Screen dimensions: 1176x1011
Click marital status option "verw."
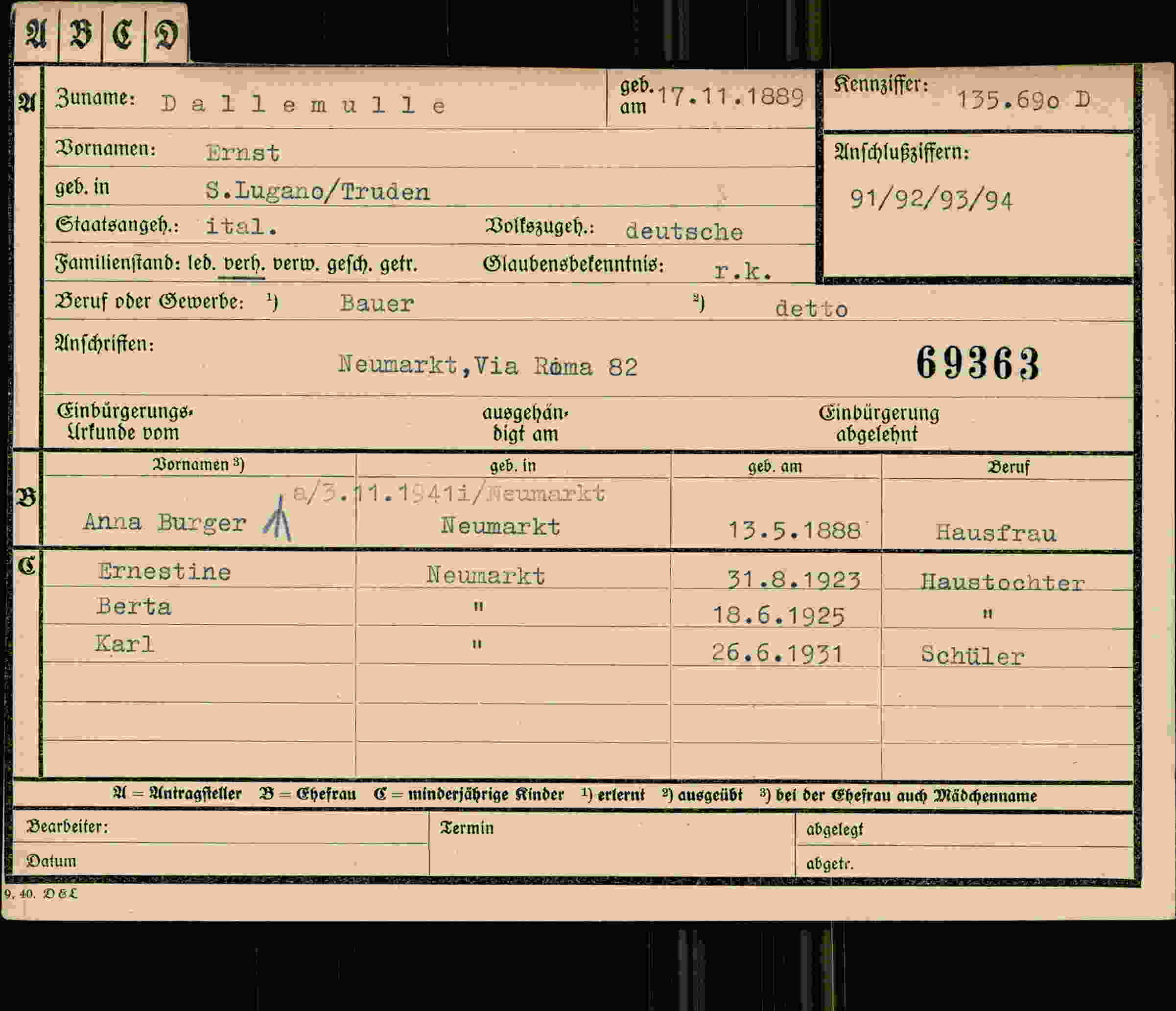click(x=296, y=264)
